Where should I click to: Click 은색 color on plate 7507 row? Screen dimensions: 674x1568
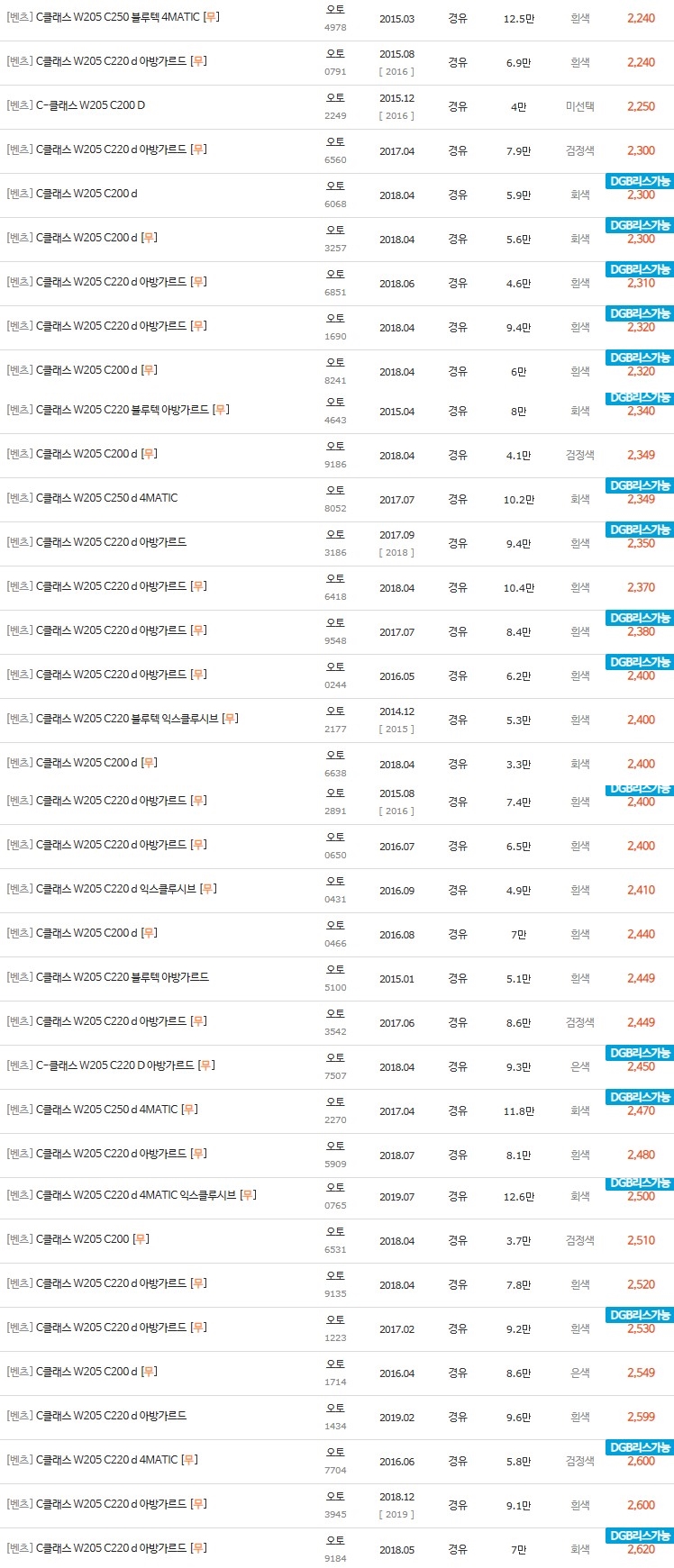point(579,1066)
